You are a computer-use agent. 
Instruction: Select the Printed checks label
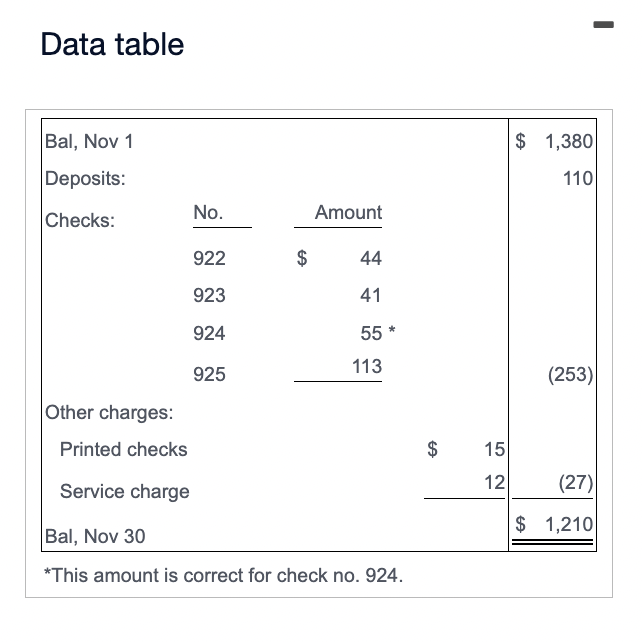[x=124, y=450]
